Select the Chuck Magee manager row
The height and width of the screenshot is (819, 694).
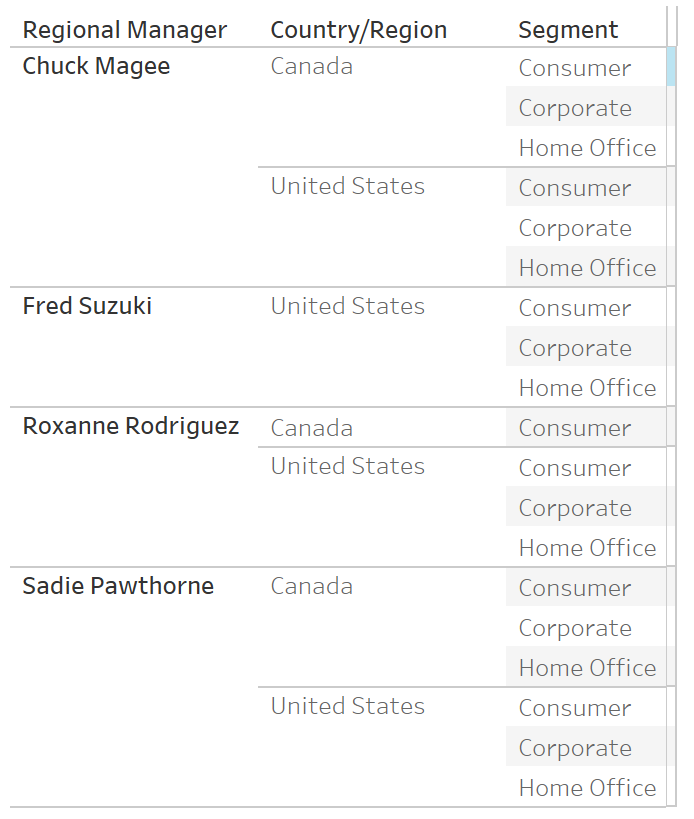[x=96, y=66]
